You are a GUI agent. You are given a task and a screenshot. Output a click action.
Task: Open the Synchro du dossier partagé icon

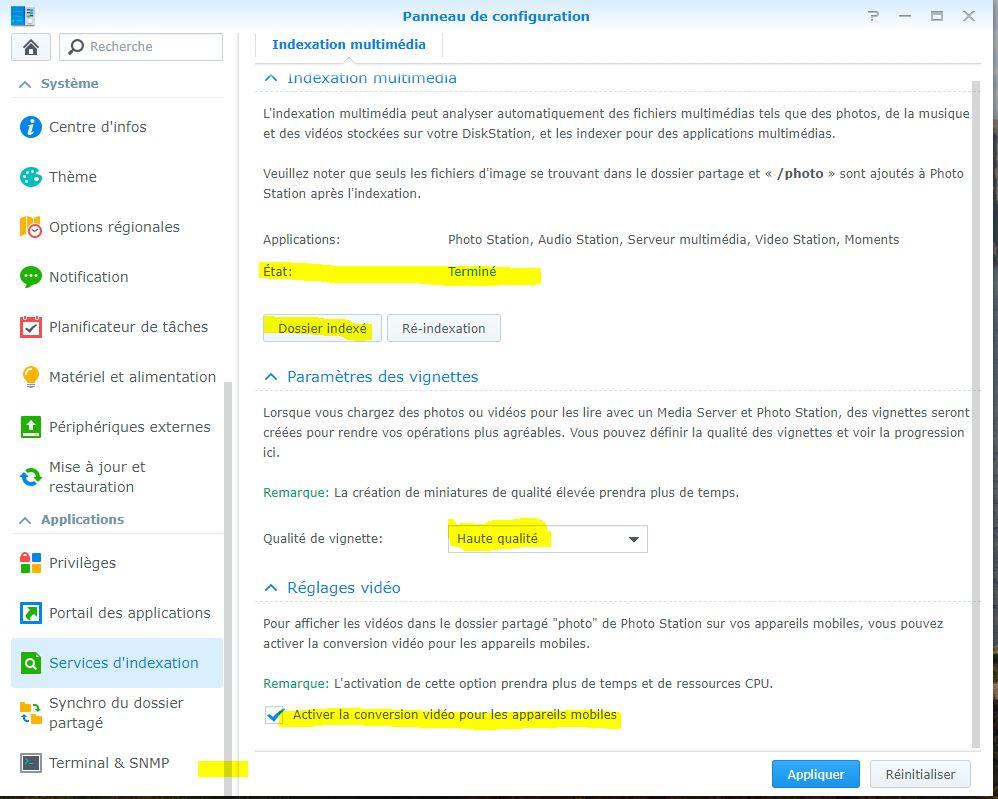[x=31, y=713]
